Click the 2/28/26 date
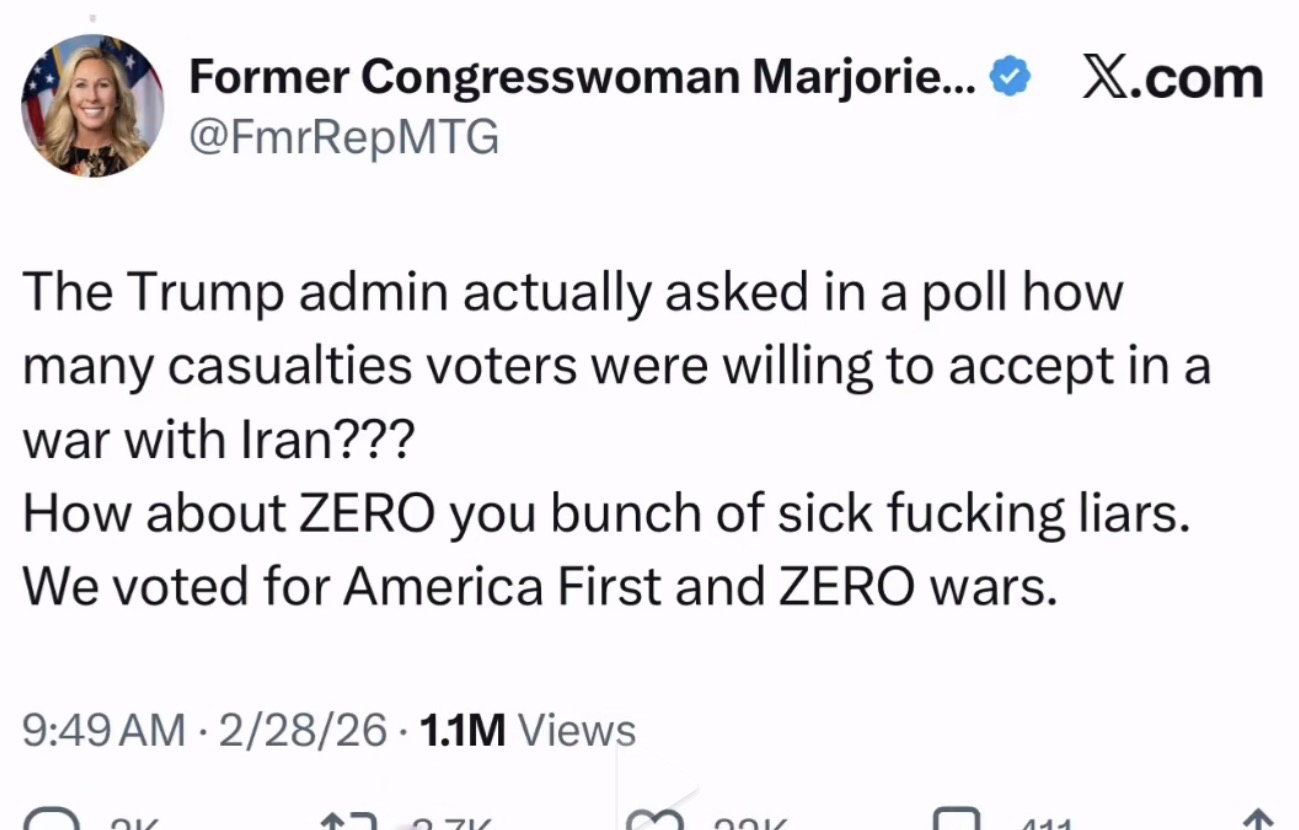This screenshot has width=1299, height=830. coord(302,731)
